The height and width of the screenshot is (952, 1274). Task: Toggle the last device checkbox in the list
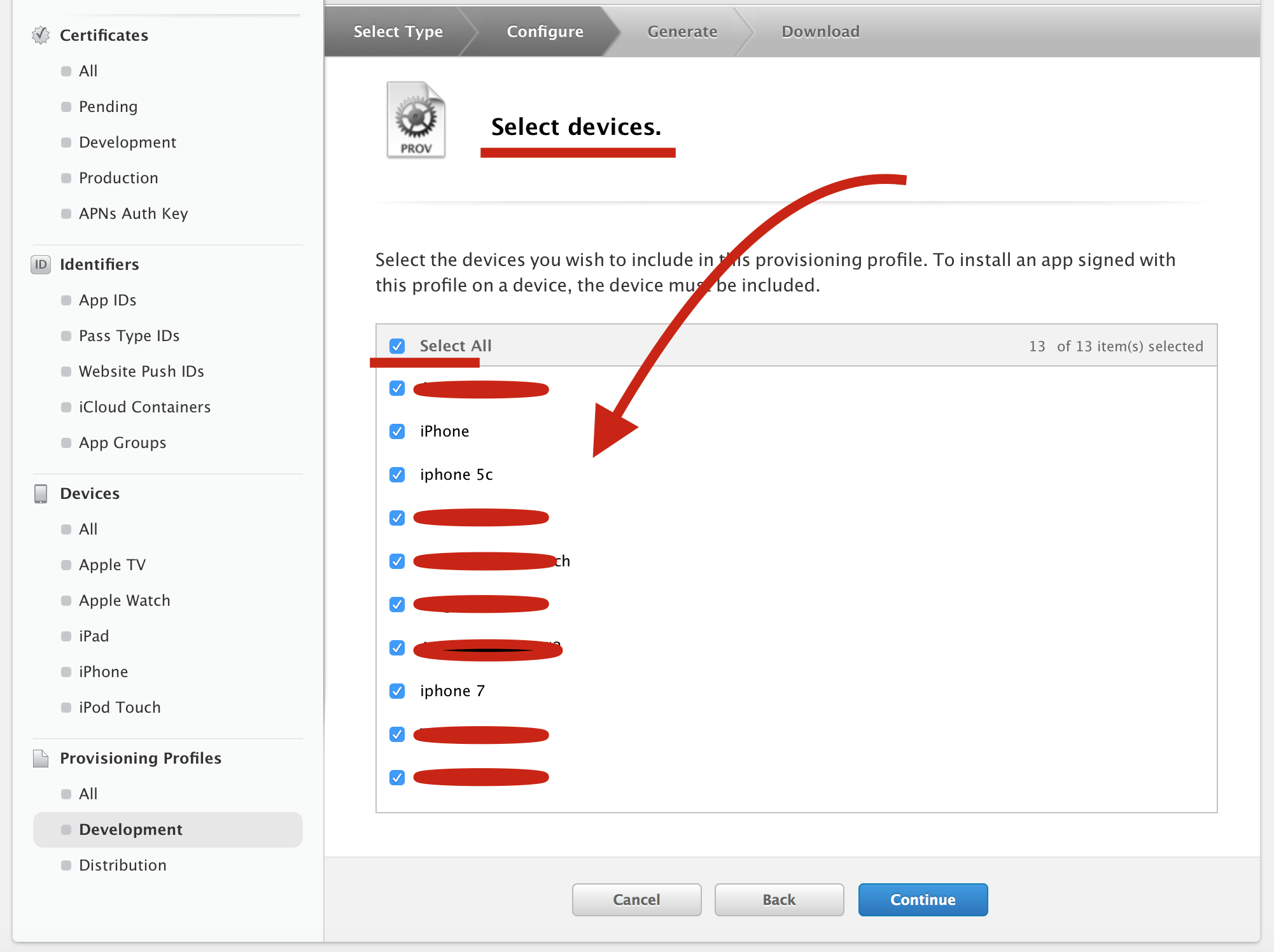(x=397, y=778)
